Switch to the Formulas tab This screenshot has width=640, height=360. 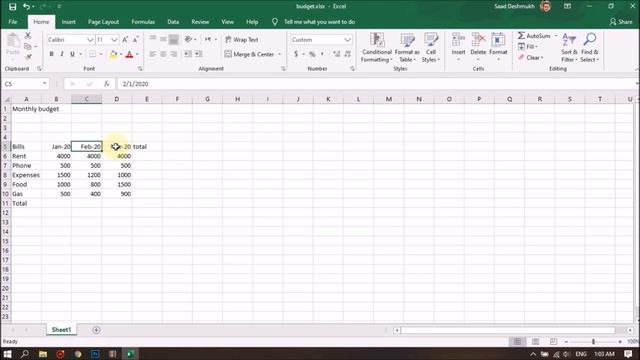coord(143,22)
